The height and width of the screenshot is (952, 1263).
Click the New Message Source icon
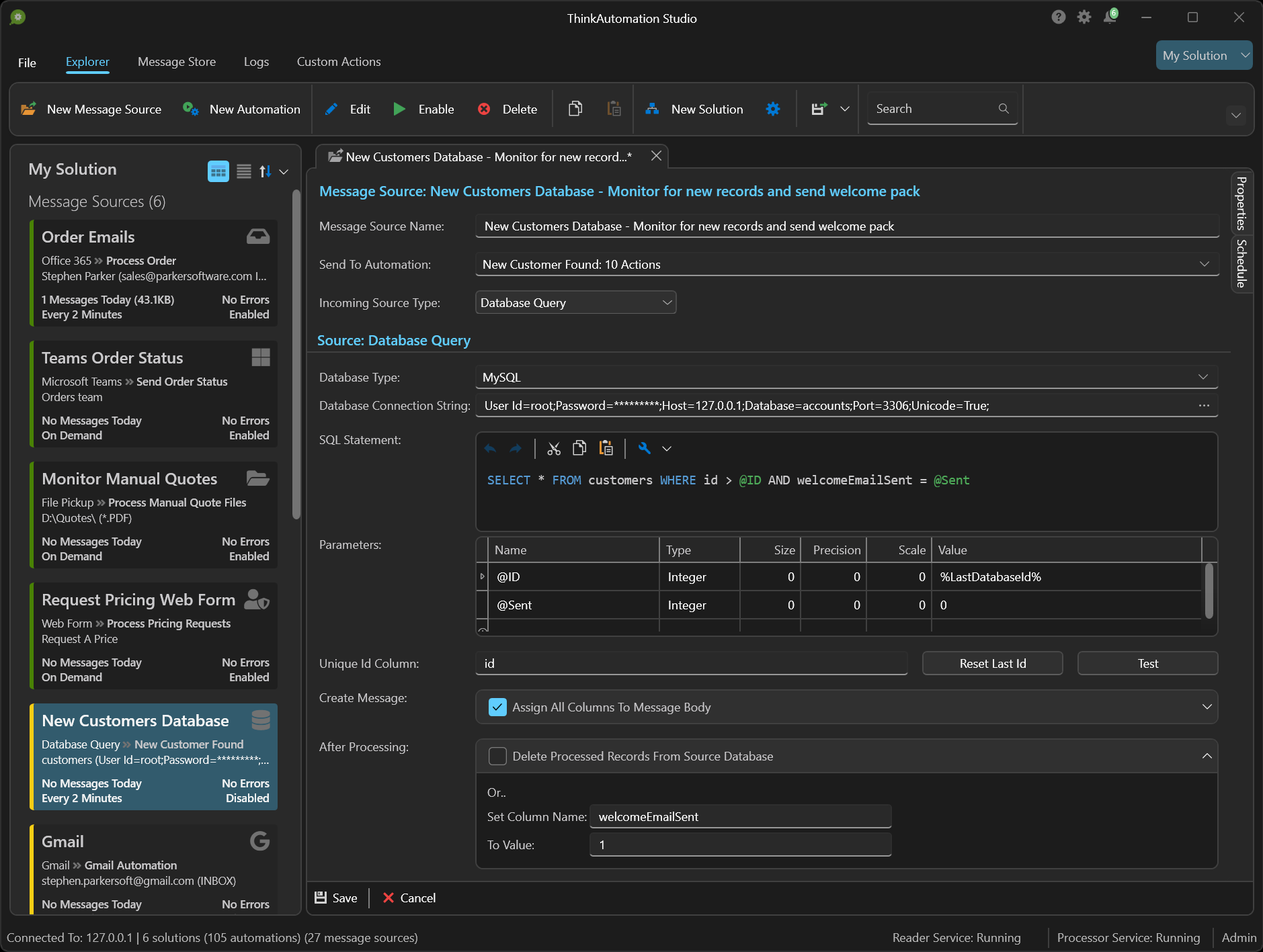click(29, 109)
